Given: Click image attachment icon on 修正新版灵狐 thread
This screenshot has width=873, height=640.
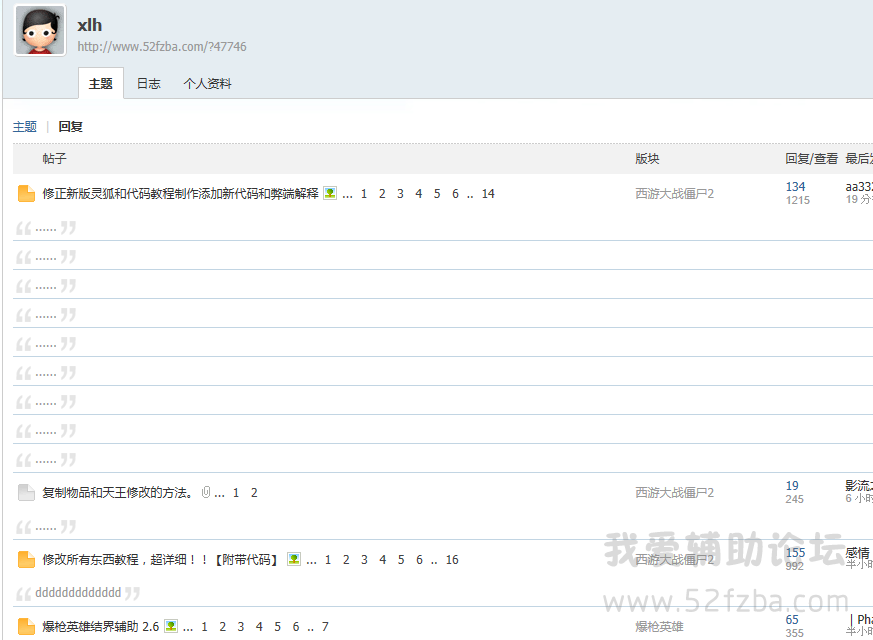Looking at the screenshot, I should point(330,193).
